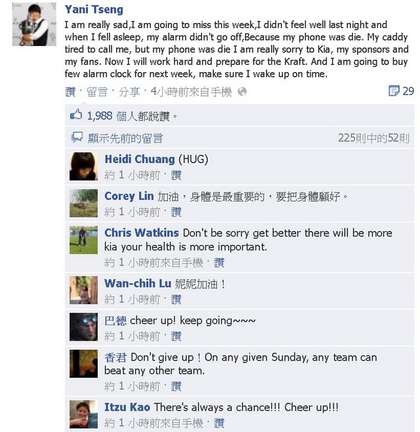Open Corey Lin's avatar thumbnail
The image size is (420, 432).
(x=84, y=203)
